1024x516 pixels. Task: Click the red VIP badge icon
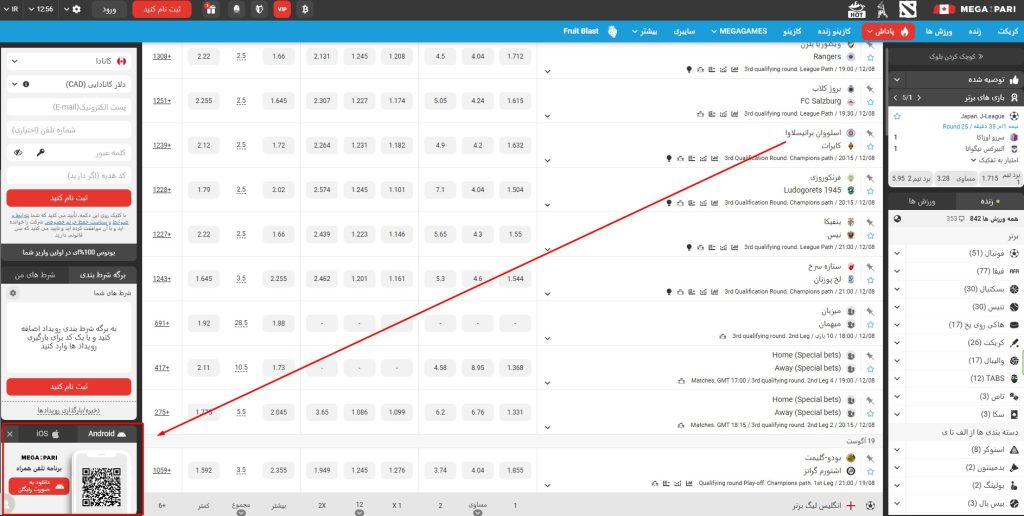coord(282,9)
